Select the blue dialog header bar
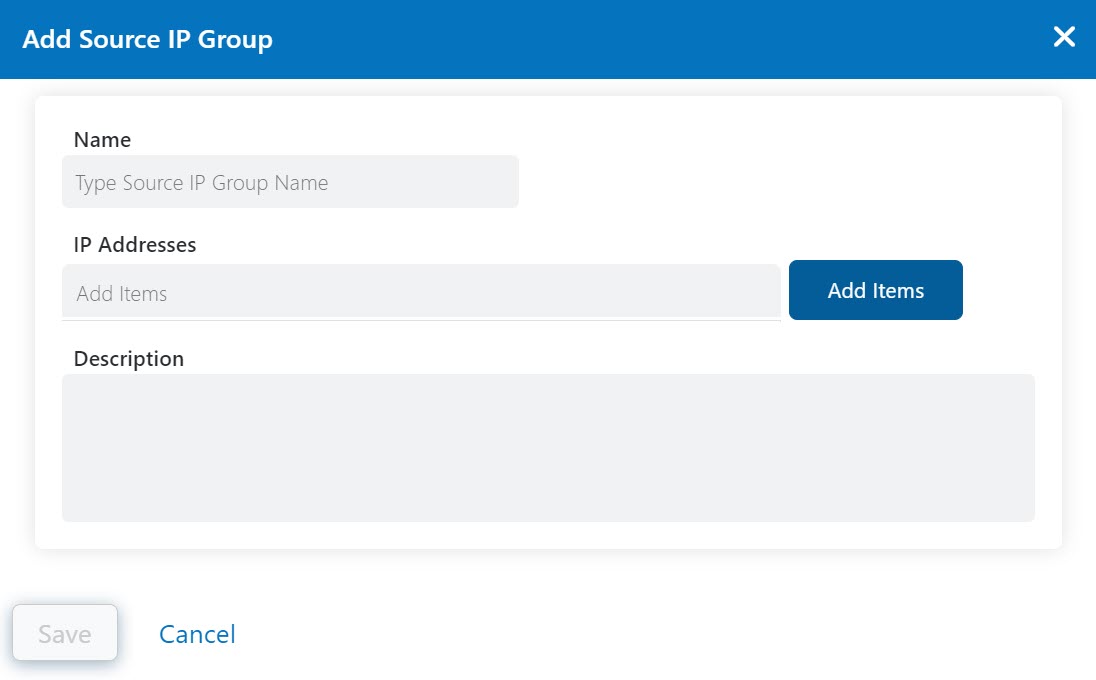1096x680 pixels. click(x=600, y=39)
